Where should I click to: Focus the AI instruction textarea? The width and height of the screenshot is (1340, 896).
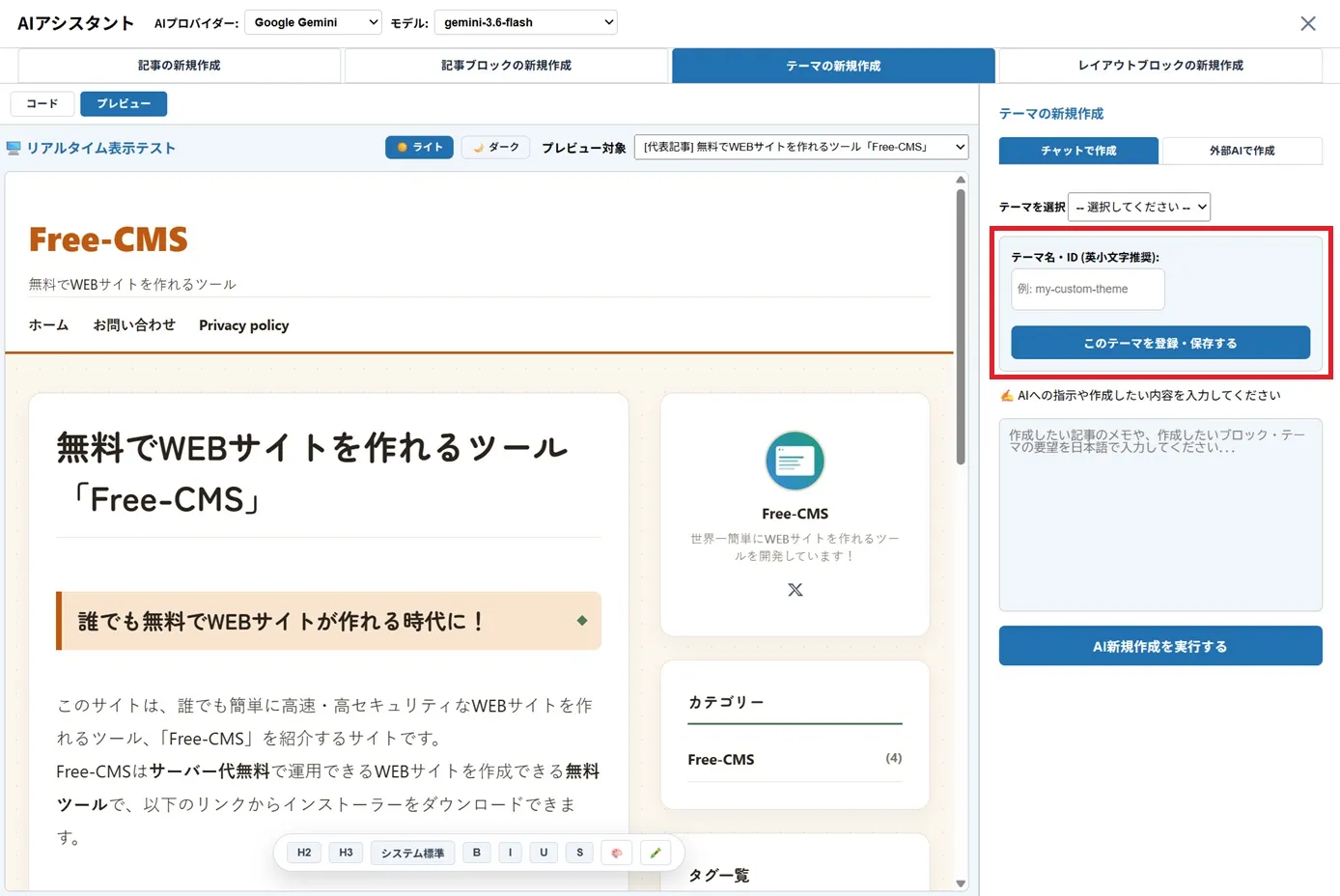click(1160, 515)
